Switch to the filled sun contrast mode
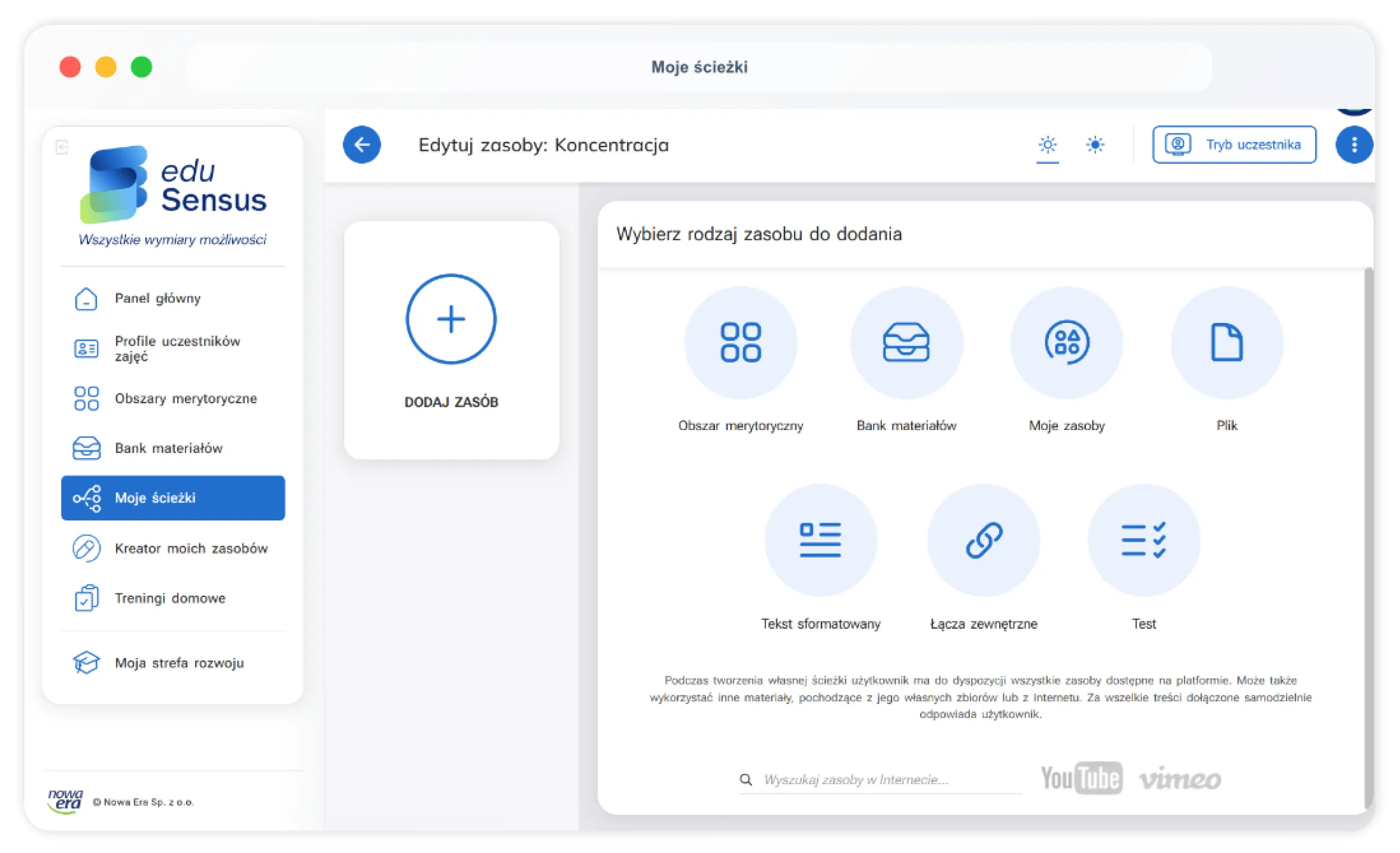This screenshot has height=853, width=1400. tap(1095, 145)
